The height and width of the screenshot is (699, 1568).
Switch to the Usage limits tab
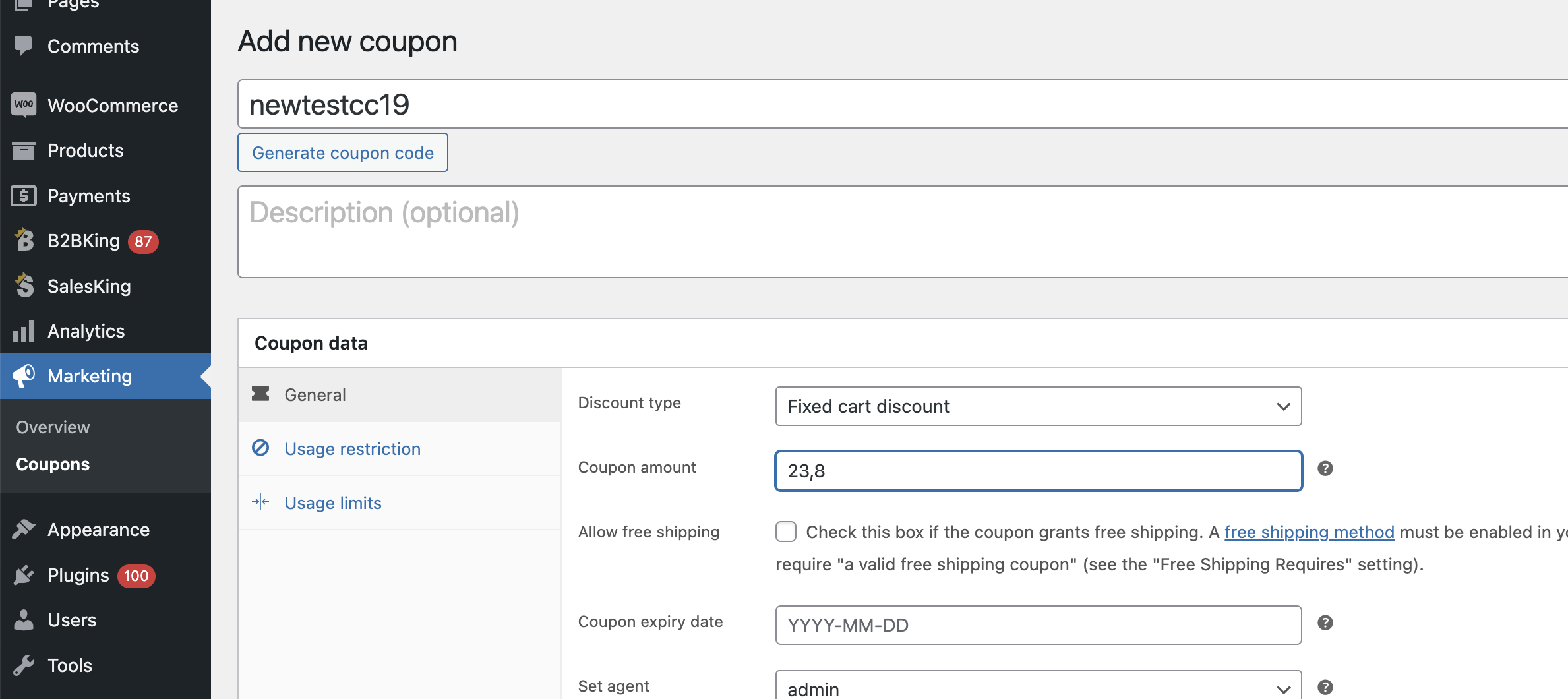click(x=400, y=502)
